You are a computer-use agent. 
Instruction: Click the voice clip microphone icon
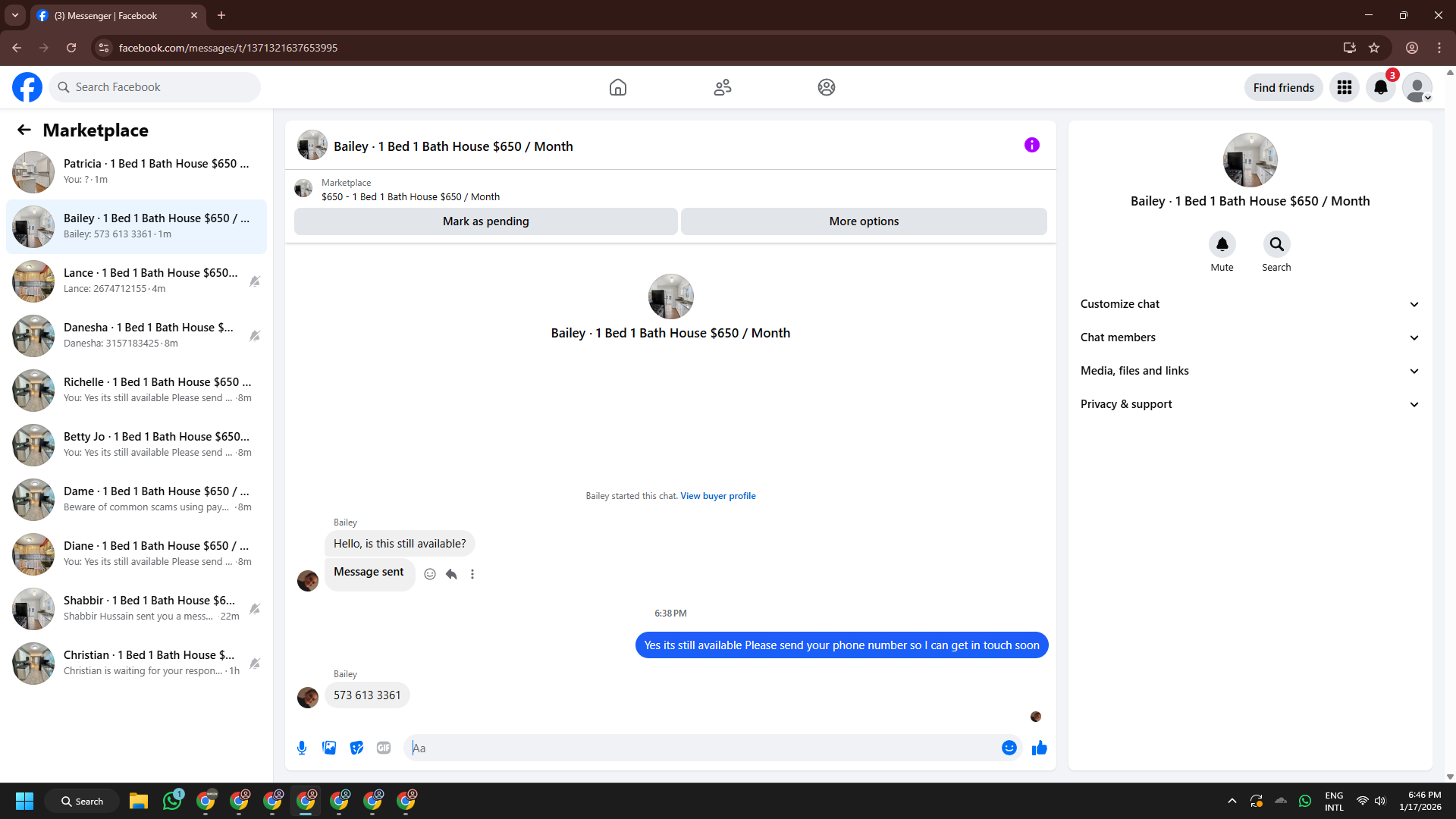(302, 748)
